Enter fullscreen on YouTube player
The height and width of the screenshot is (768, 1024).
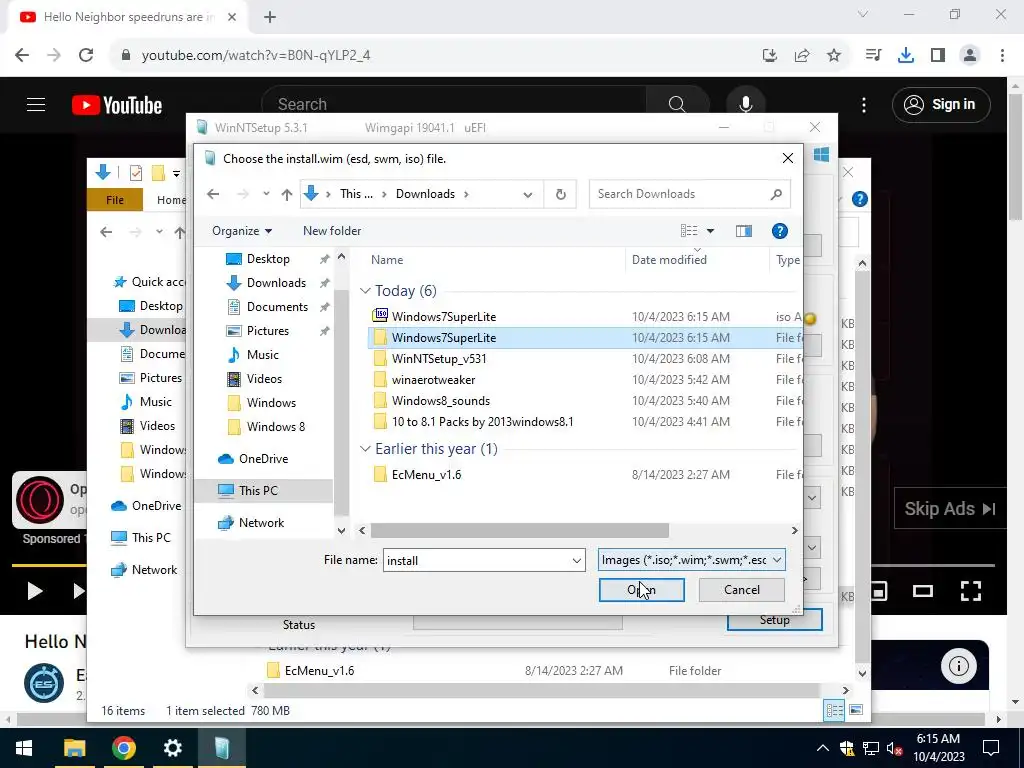[970, 591]
